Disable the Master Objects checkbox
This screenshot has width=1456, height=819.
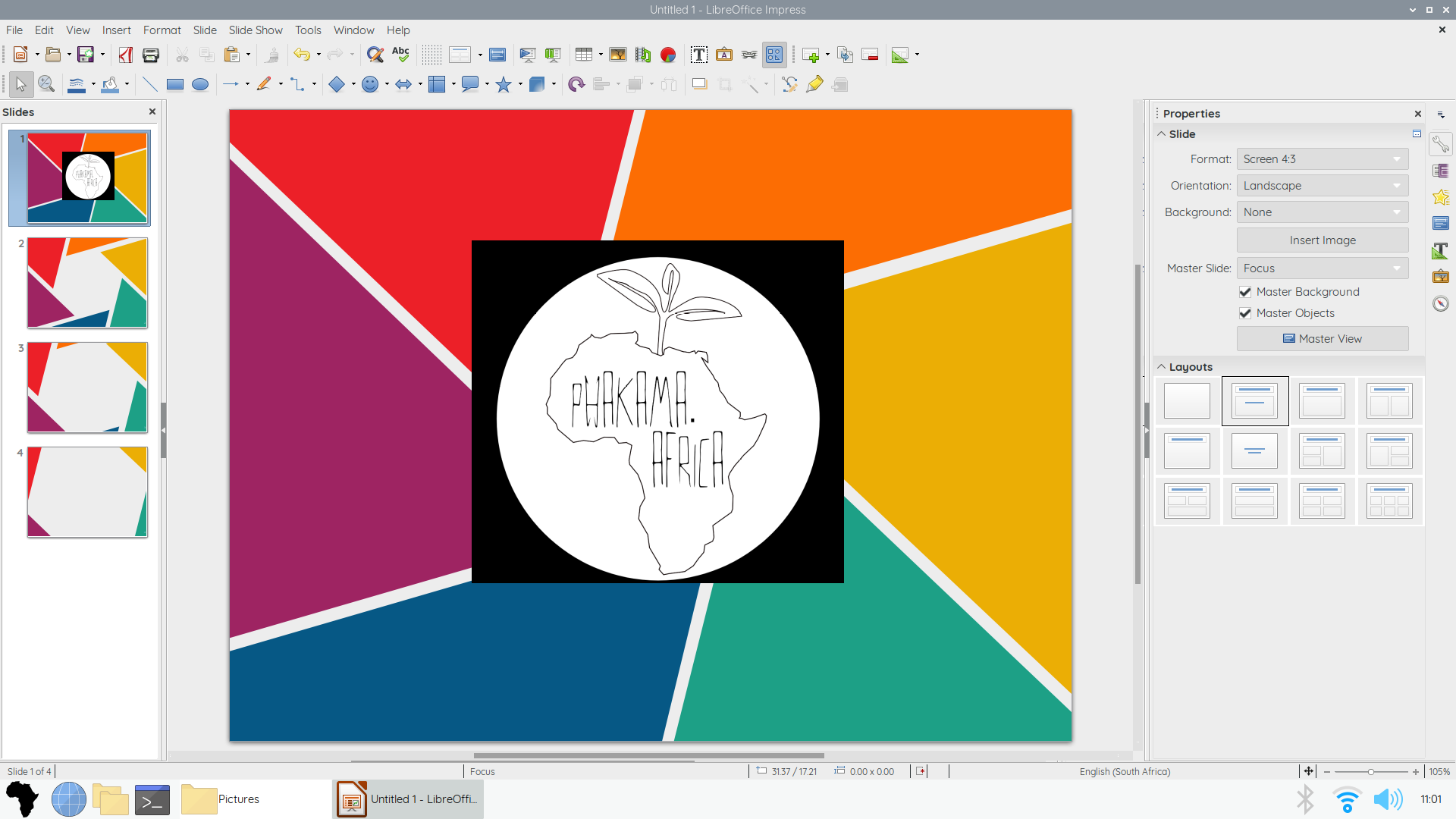1245,313
